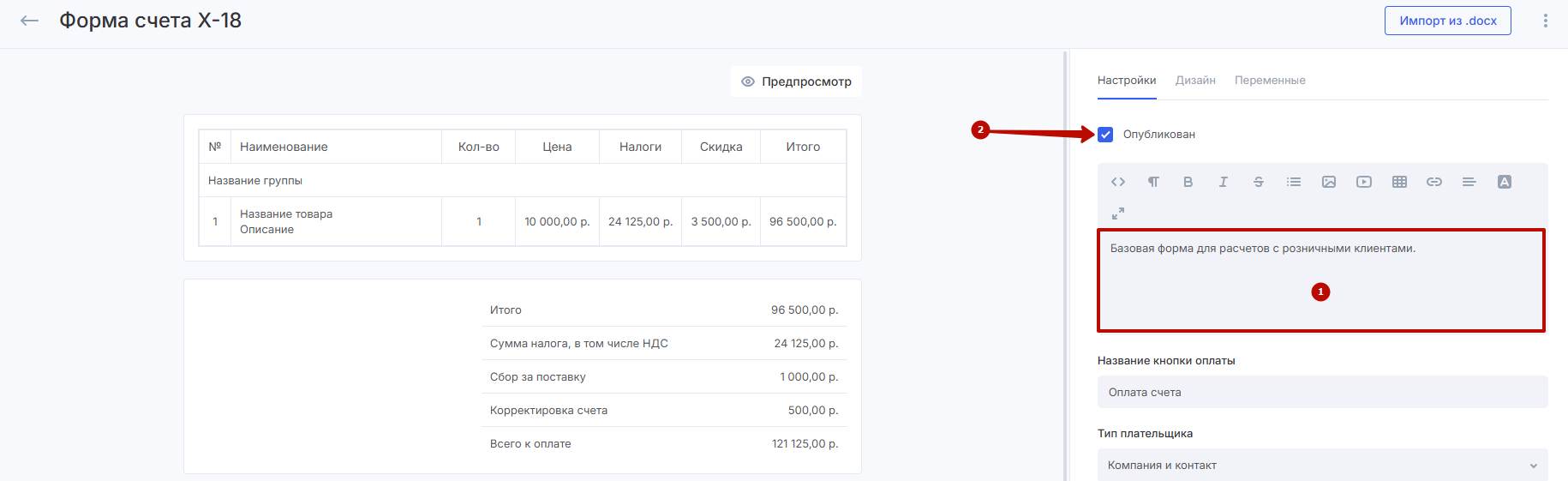The height and width of the screenshot is (481, 1568).
Task: Add a hyperlink with the link icon
Action: [x=1434, y=182]
